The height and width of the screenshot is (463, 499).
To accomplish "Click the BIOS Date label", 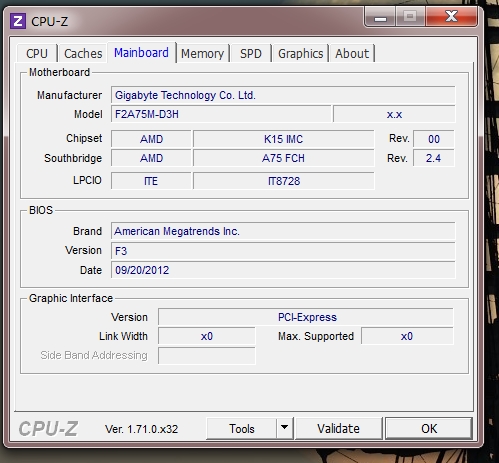I will click(x=91, y=270).
